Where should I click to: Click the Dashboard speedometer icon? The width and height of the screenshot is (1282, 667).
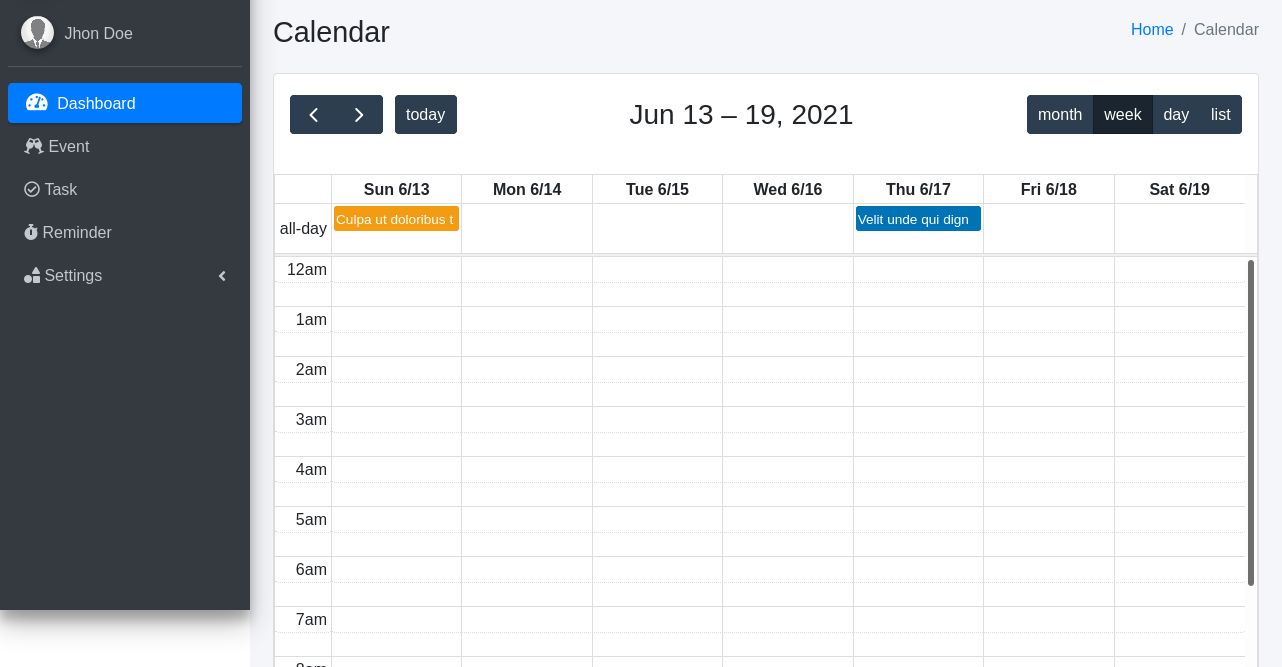37,103
